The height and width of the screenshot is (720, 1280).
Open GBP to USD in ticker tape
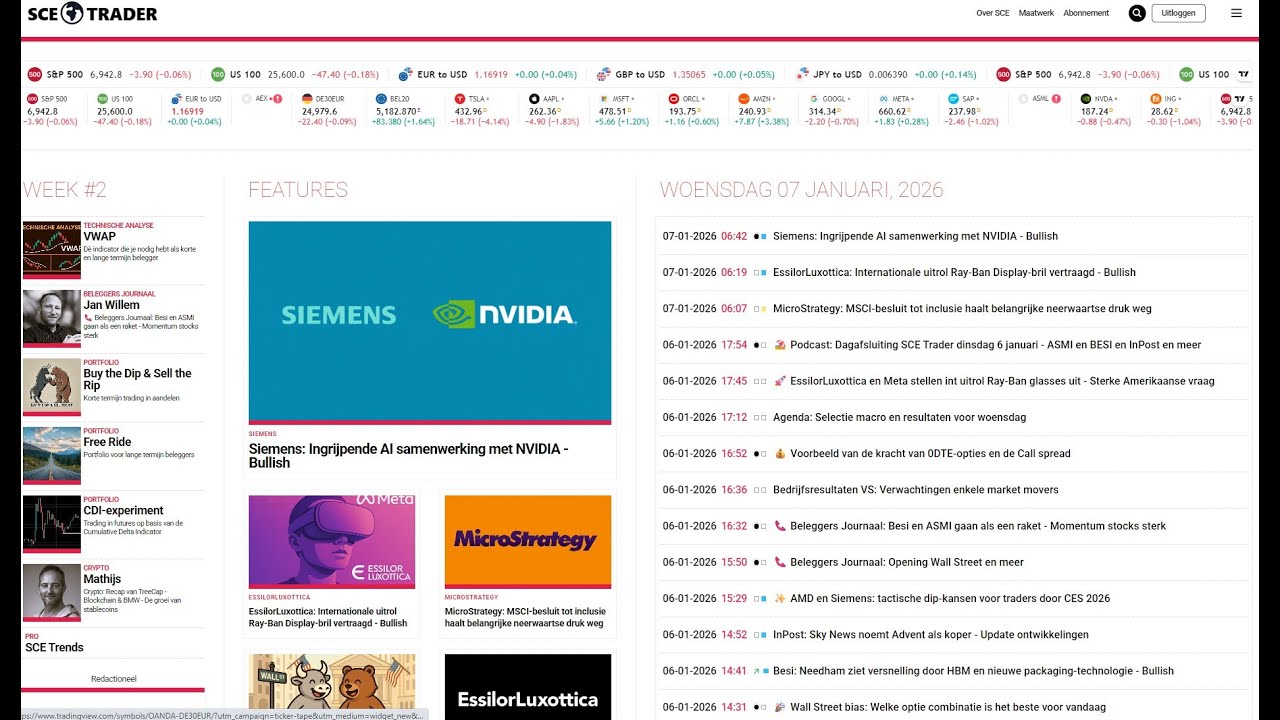click(x=686, y=74)
